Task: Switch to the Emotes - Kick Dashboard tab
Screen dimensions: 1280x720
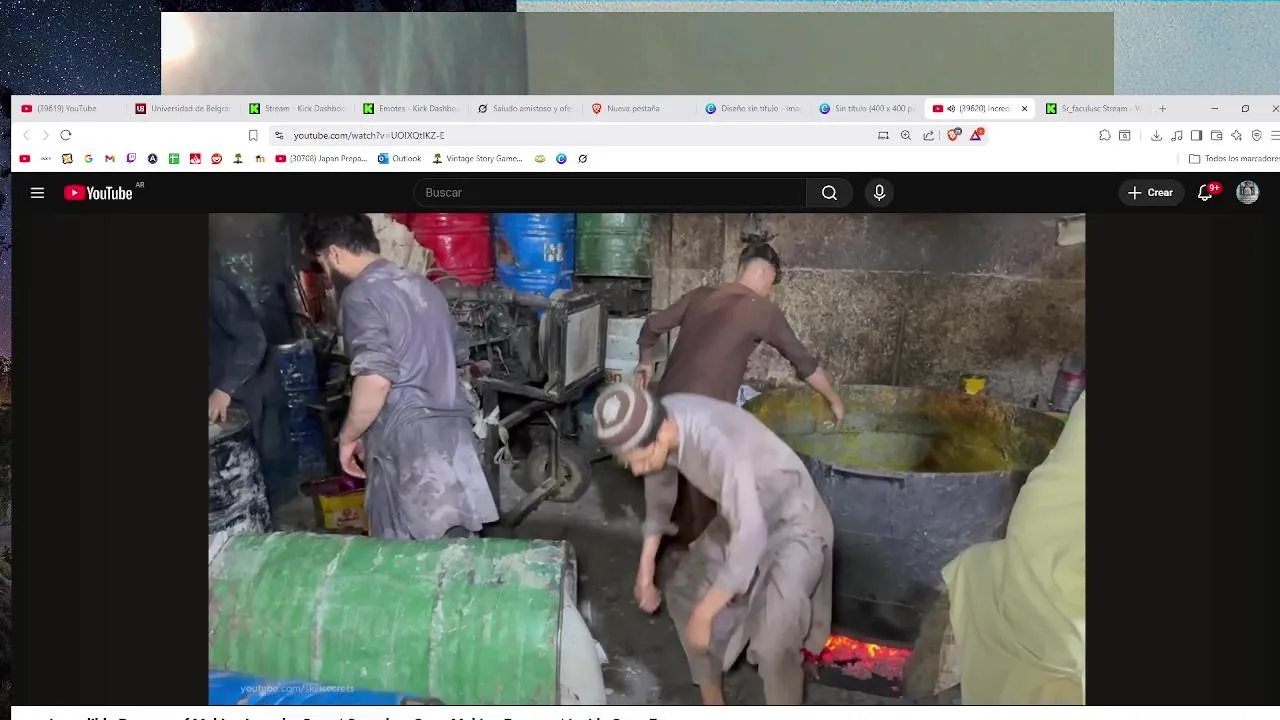Action: click(413, 109)
